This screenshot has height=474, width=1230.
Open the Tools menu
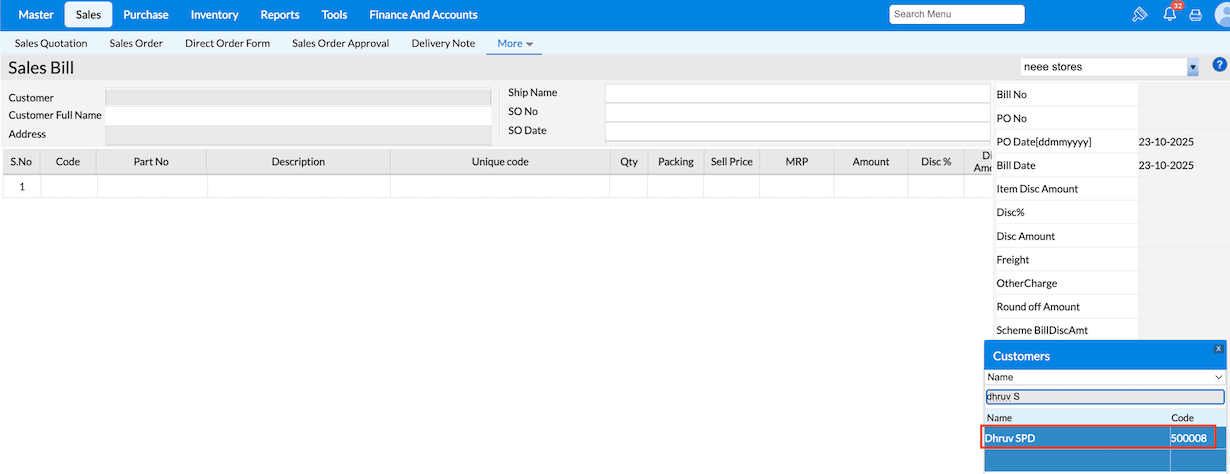[335, 15]
